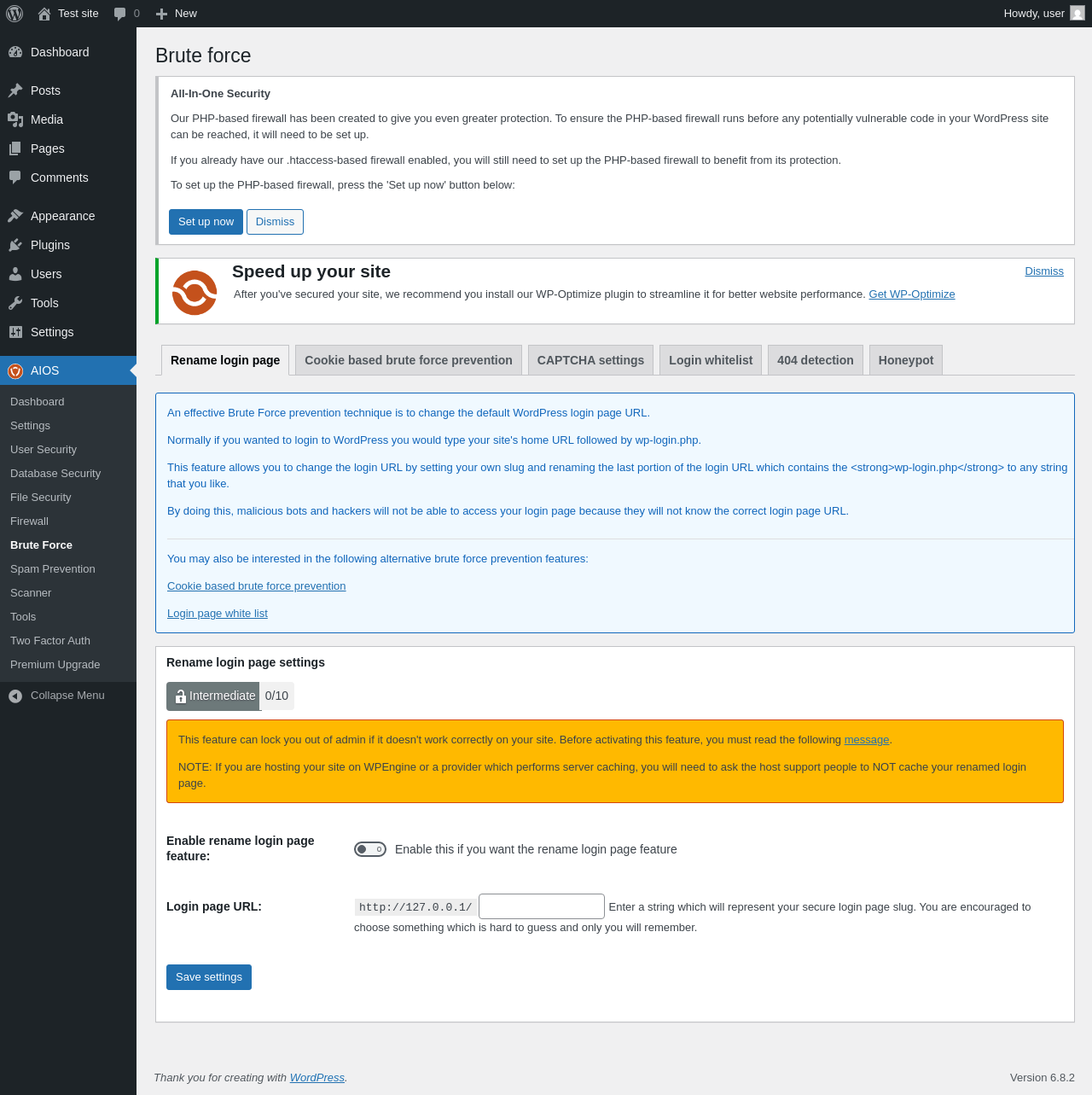Click the Collapse Menu arrow icon
The width and height of the screenshot is (1092, 1095).
click(15, 696)
